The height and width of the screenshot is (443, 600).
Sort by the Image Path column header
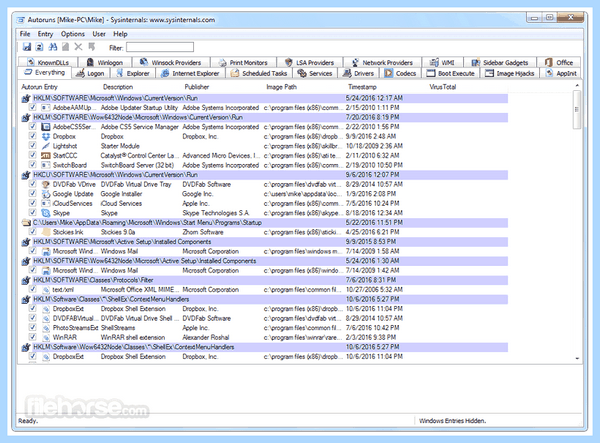[x=281, y=87]
